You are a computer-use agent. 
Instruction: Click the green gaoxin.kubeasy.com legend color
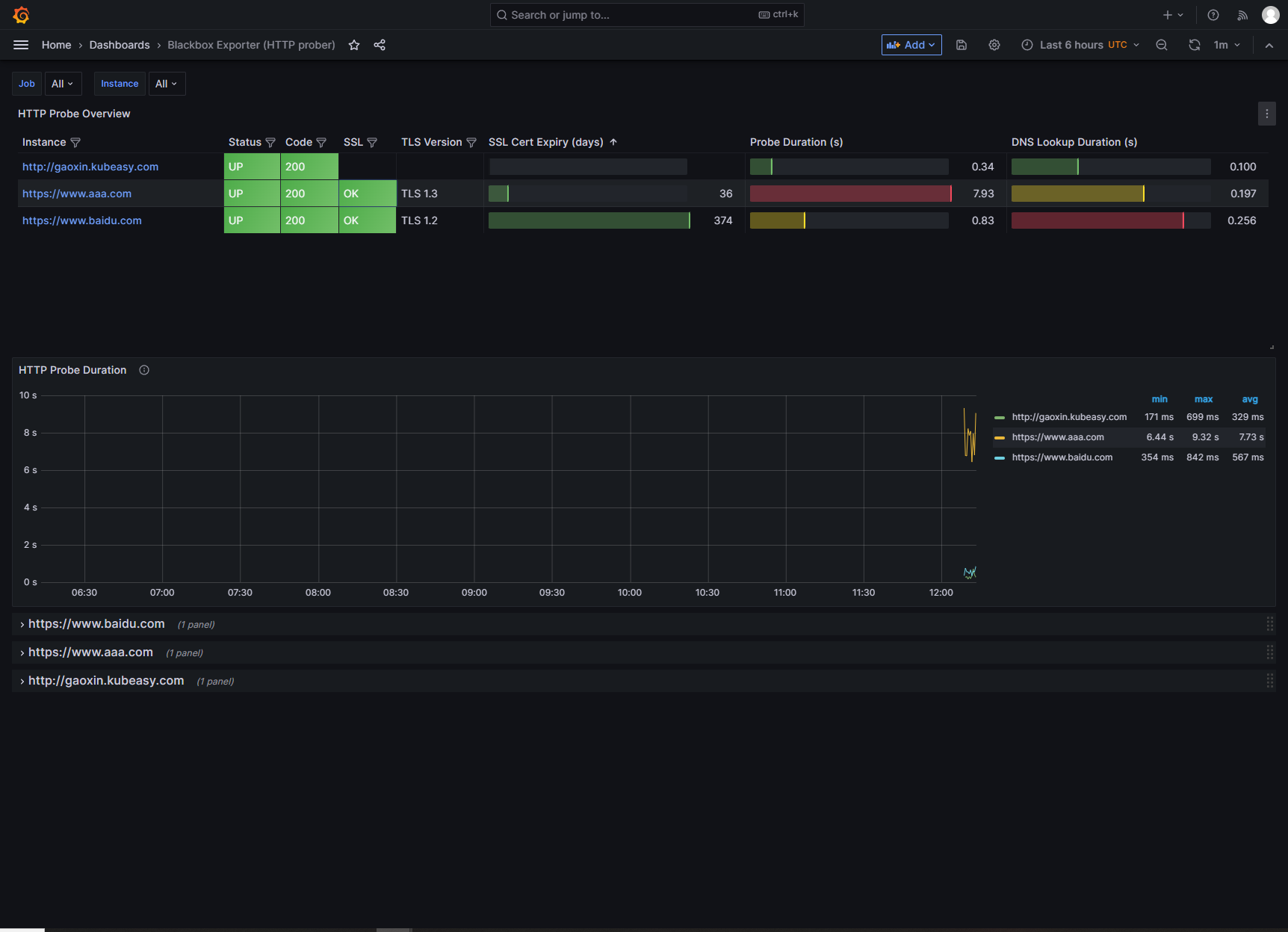[1000, 418]
